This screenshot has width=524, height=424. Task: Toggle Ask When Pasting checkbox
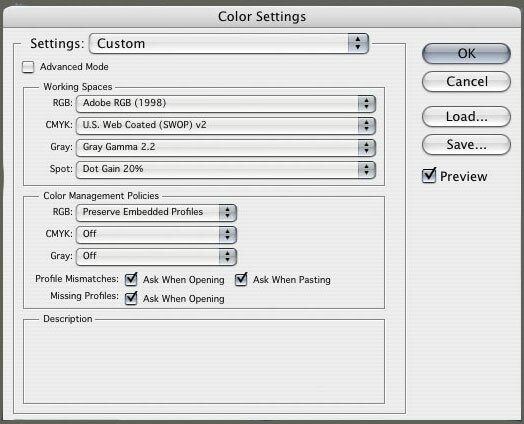click(x=241, y=279)
